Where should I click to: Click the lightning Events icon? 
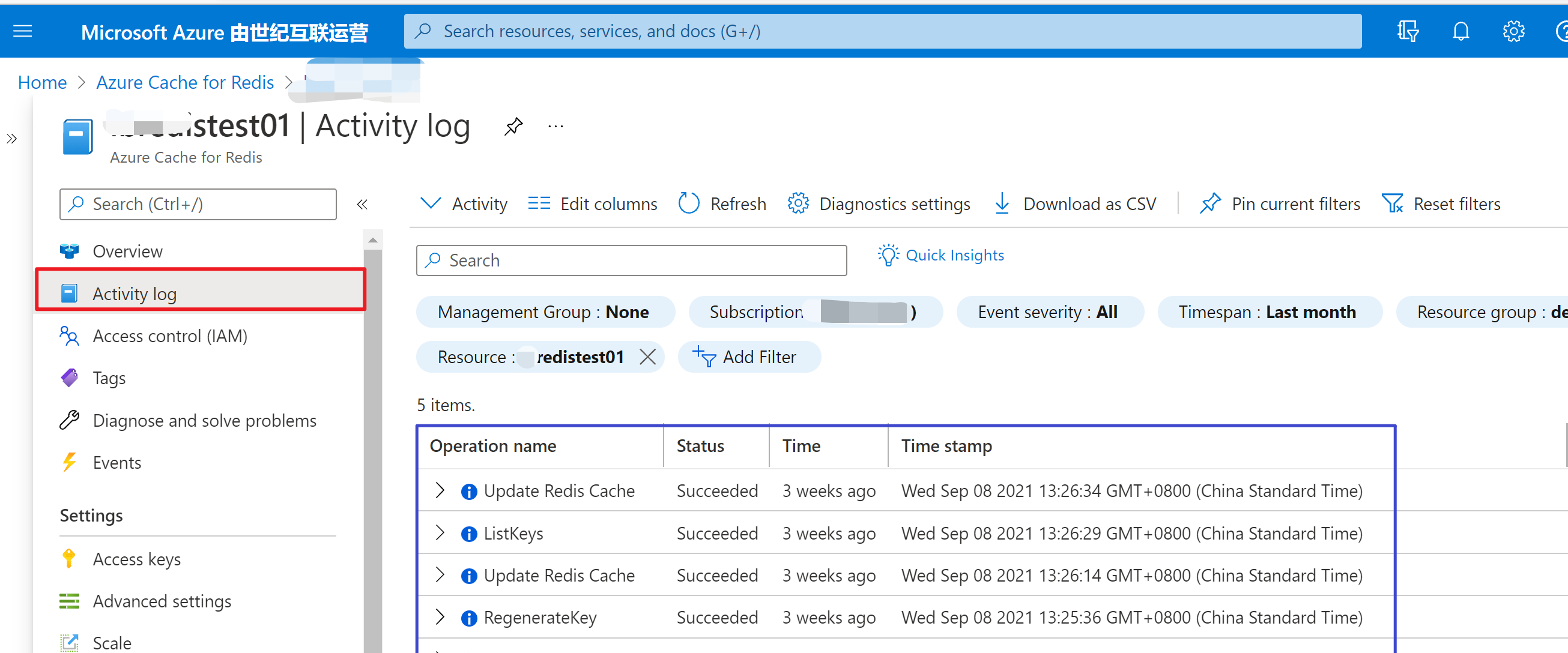click(x=70, y=462)
